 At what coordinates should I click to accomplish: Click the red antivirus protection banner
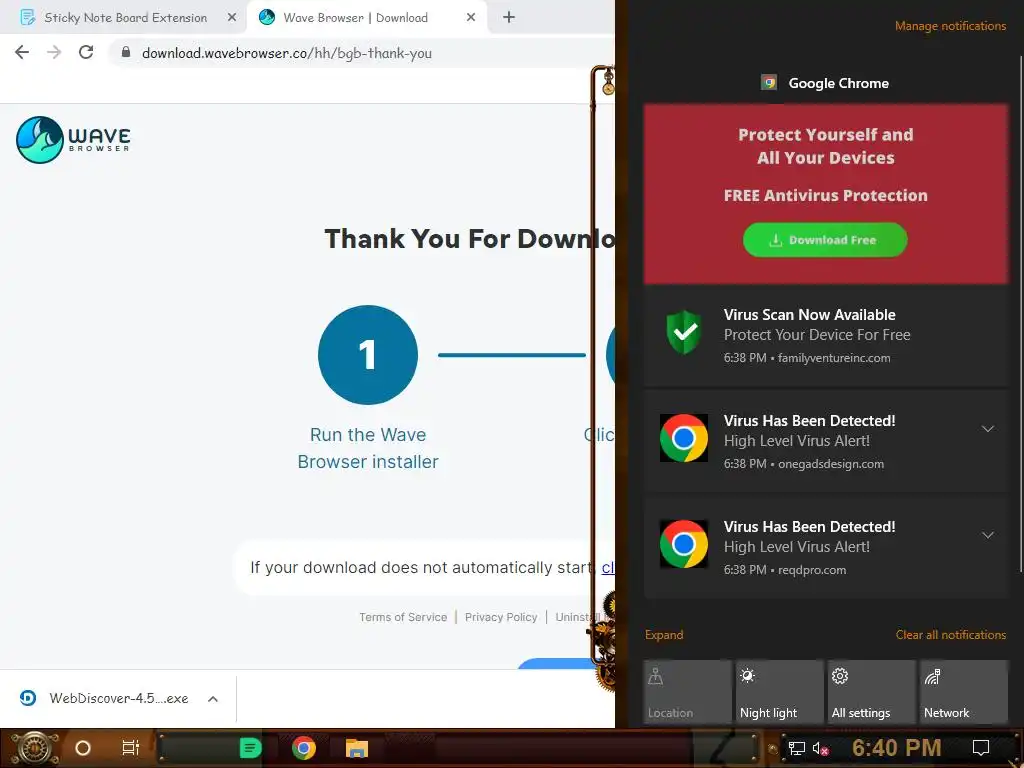(x=825, y=194)
